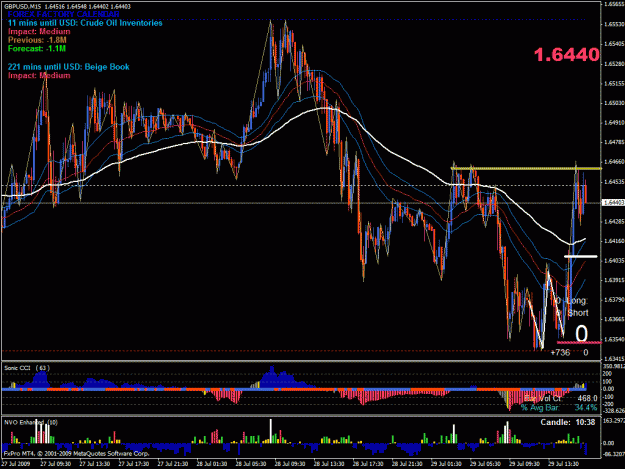Click the FOREX FACTORY CALENDAR heading
Image resolution: width=625 pixels, height=469 pixels.
pyautogui.click(x=63, y=14)
